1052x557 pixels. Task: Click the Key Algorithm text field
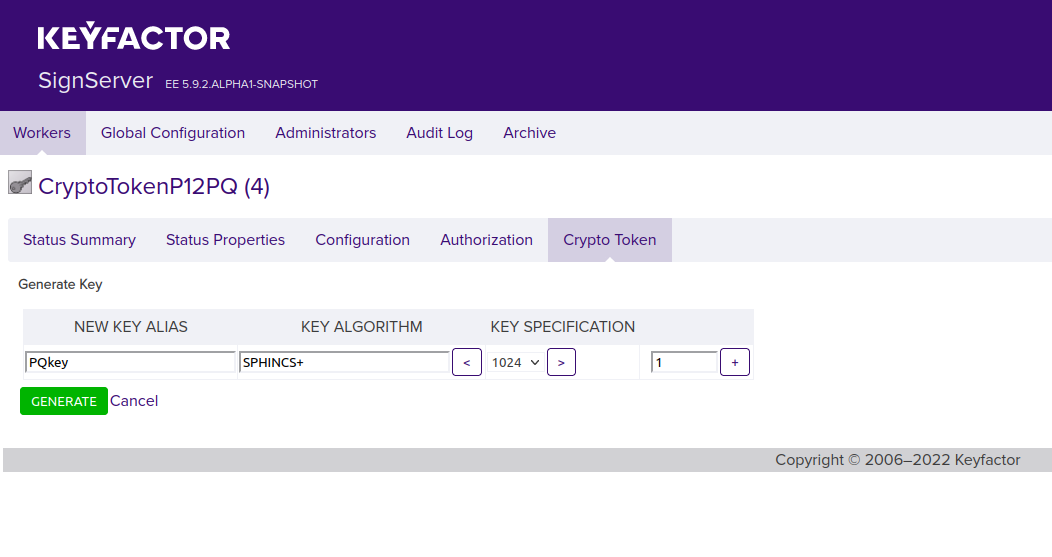[344, 362]
